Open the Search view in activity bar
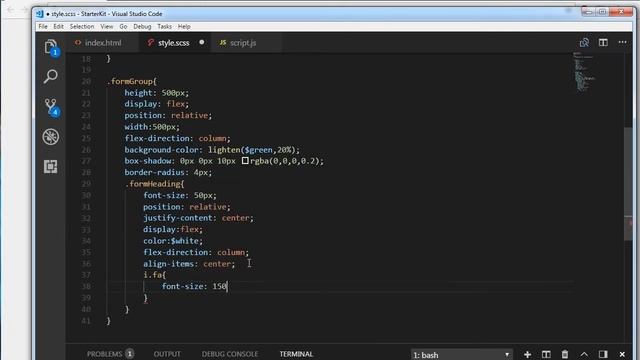The height and width of the screenshot is (360, 640). click(51, 76)
